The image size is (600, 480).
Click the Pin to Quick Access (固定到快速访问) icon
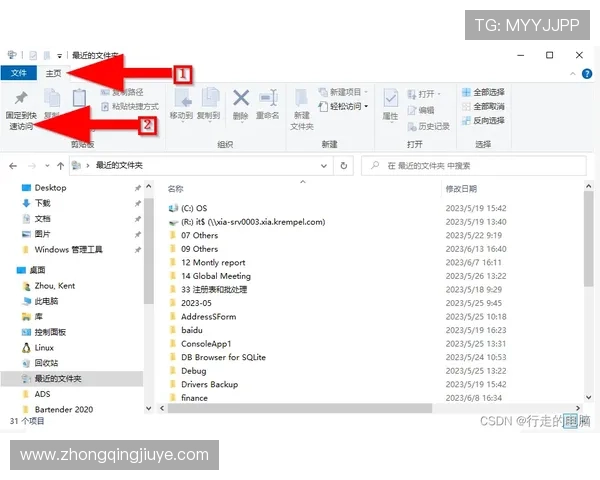click(x=20, y=100)
